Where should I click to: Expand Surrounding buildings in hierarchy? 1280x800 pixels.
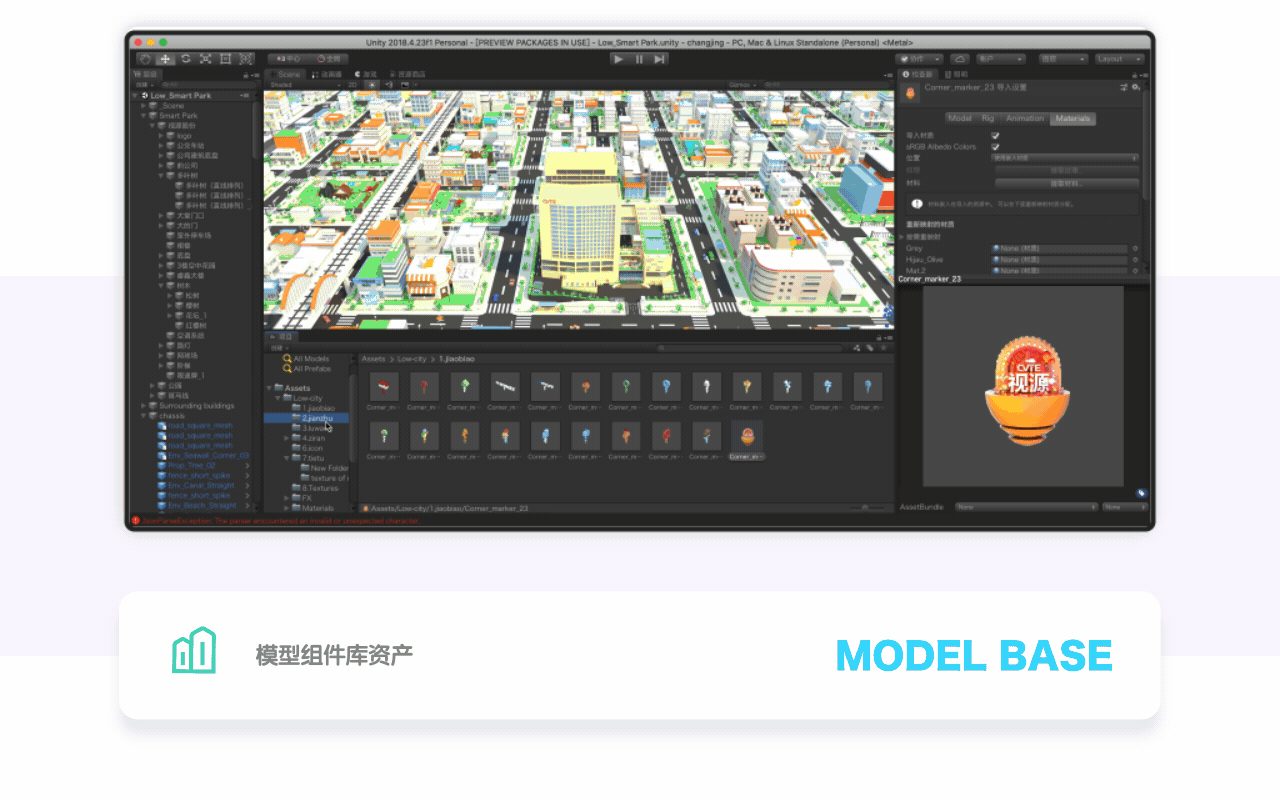click(x=144, y=405)
